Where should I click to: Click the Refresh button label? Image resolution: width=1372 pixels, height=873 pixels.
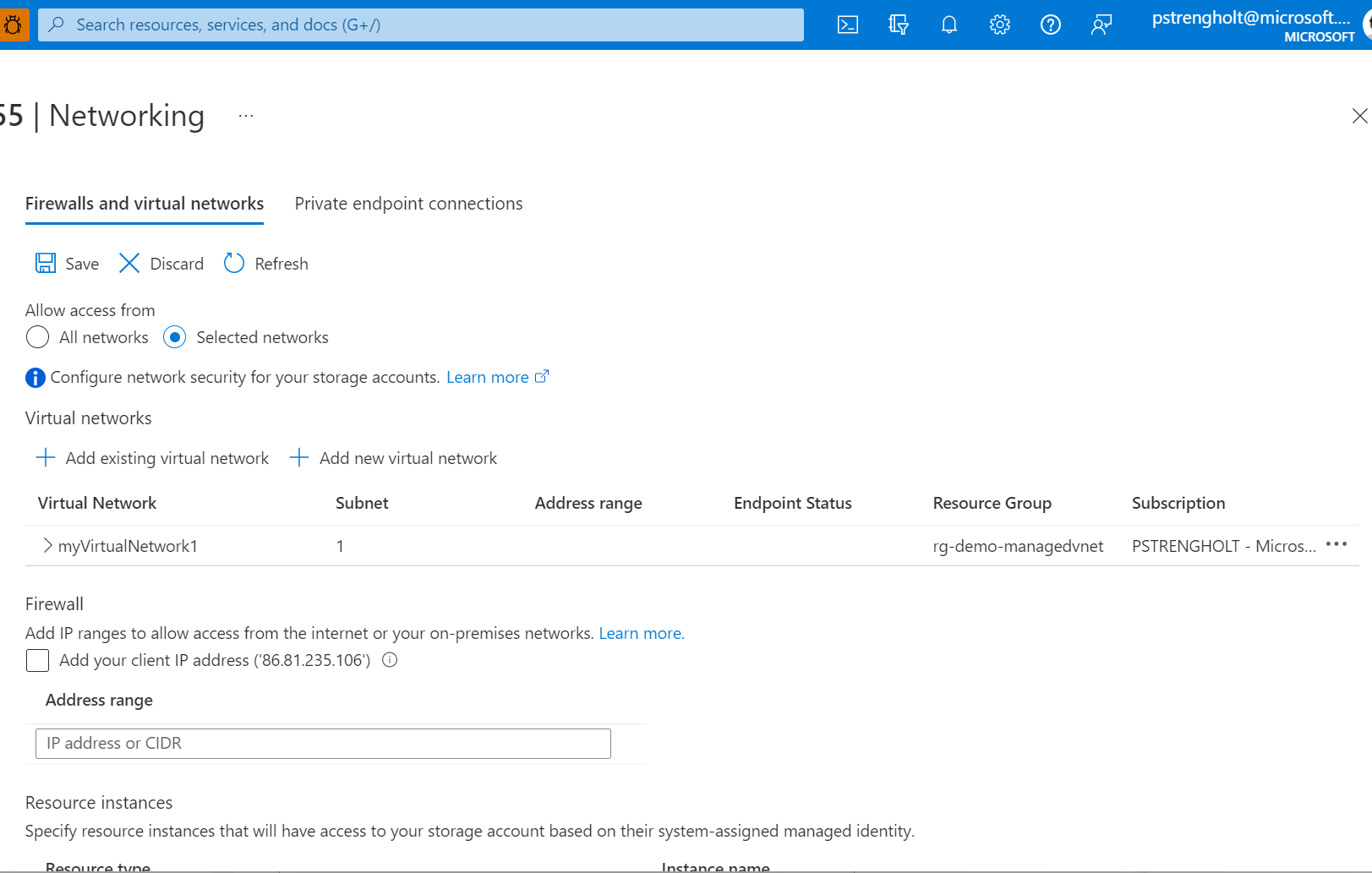(x=282, y=264)
